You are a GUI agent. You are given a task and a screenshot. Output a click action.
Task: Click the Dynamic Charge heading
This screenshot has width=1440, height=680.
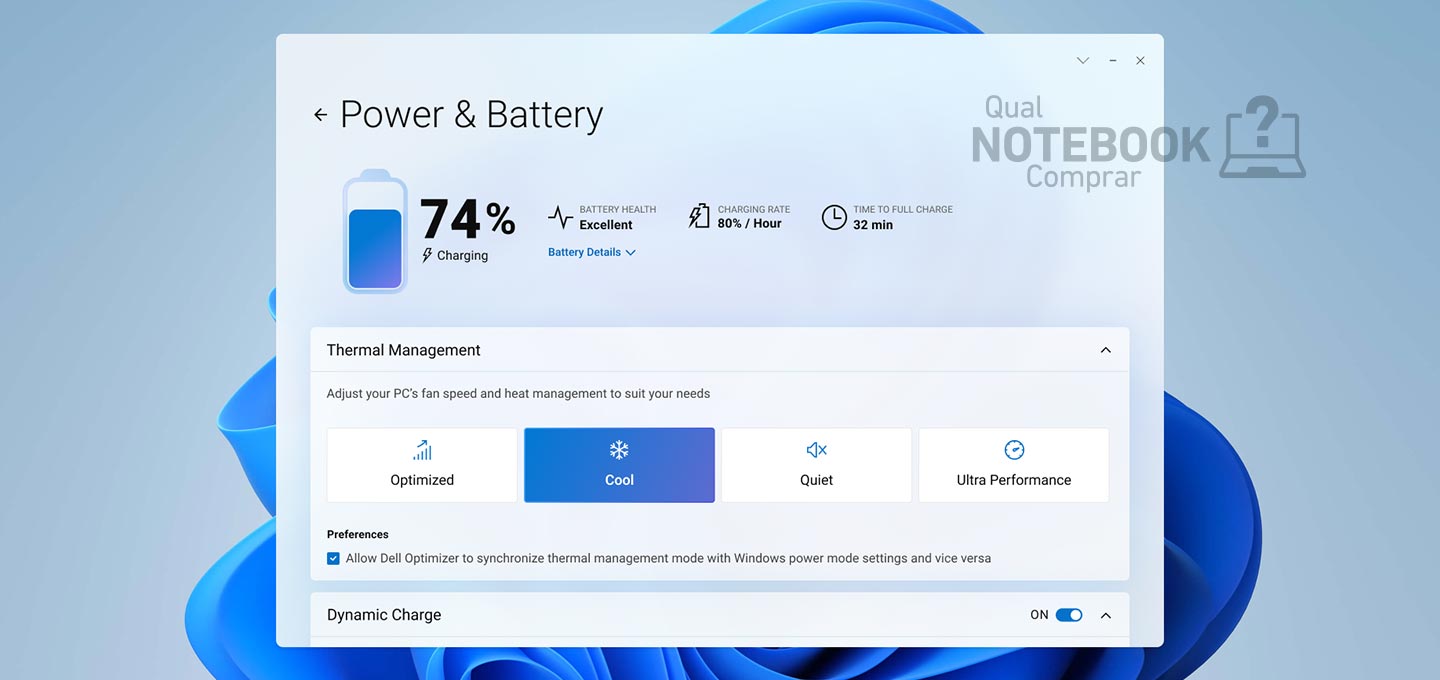[x=384, y=615]
